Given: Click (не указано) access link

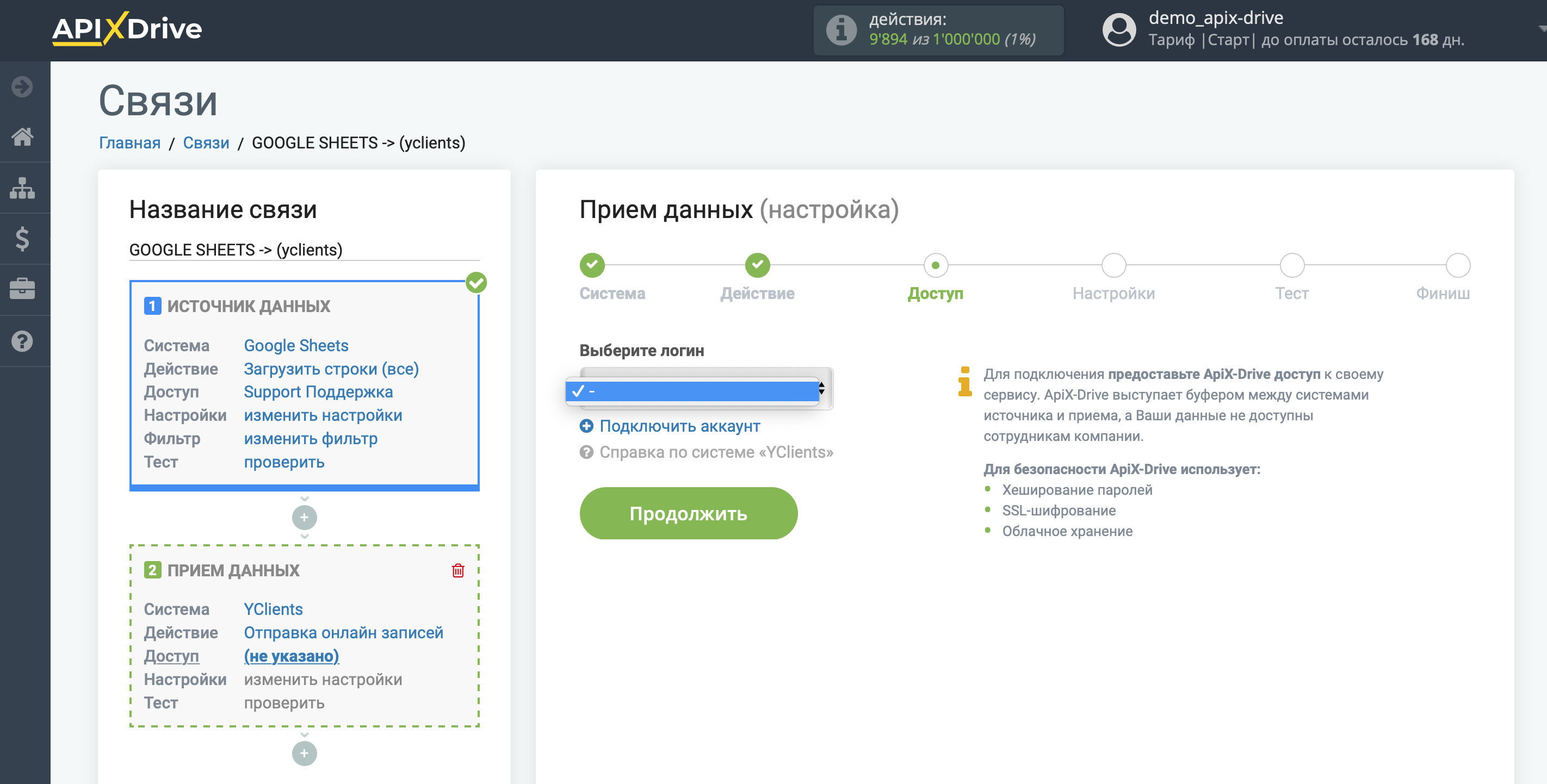Looking at the screenshot, I should (291, 656).
